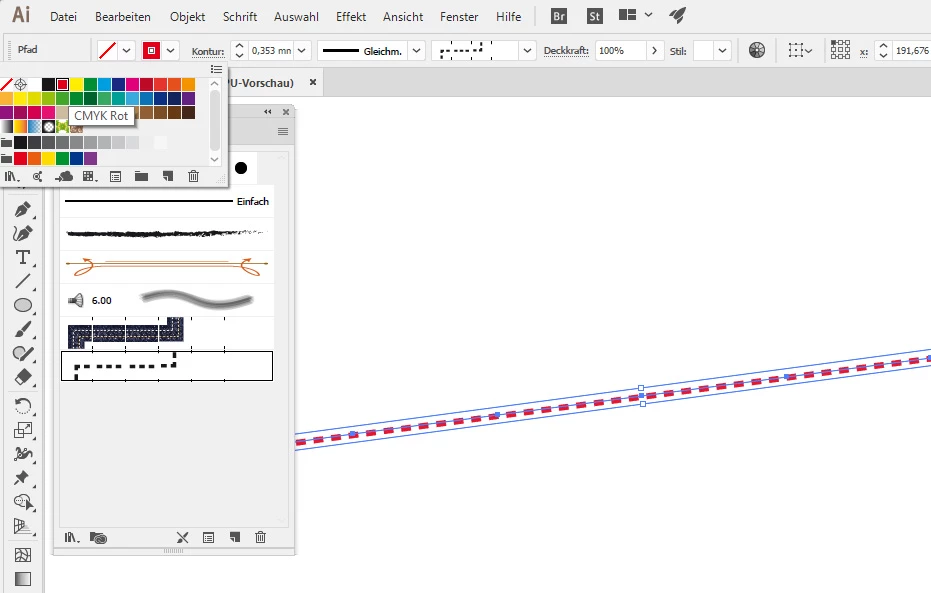Open the Effekt menu
Image resolution: width=931 pixels, height=593 pixels.
point(351,17)
